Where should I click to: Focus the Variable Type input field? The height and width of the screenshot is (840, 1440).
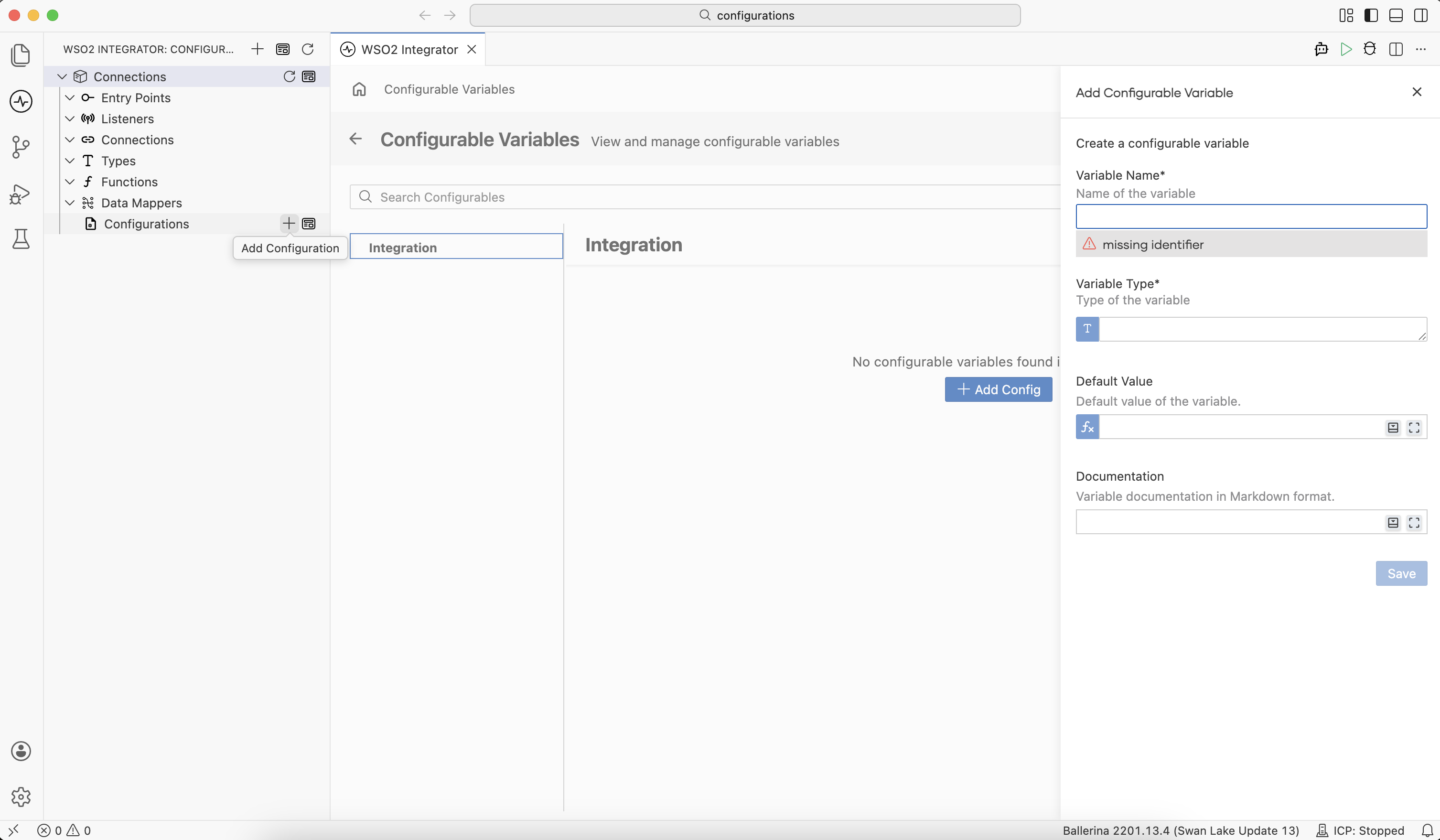1263,329
